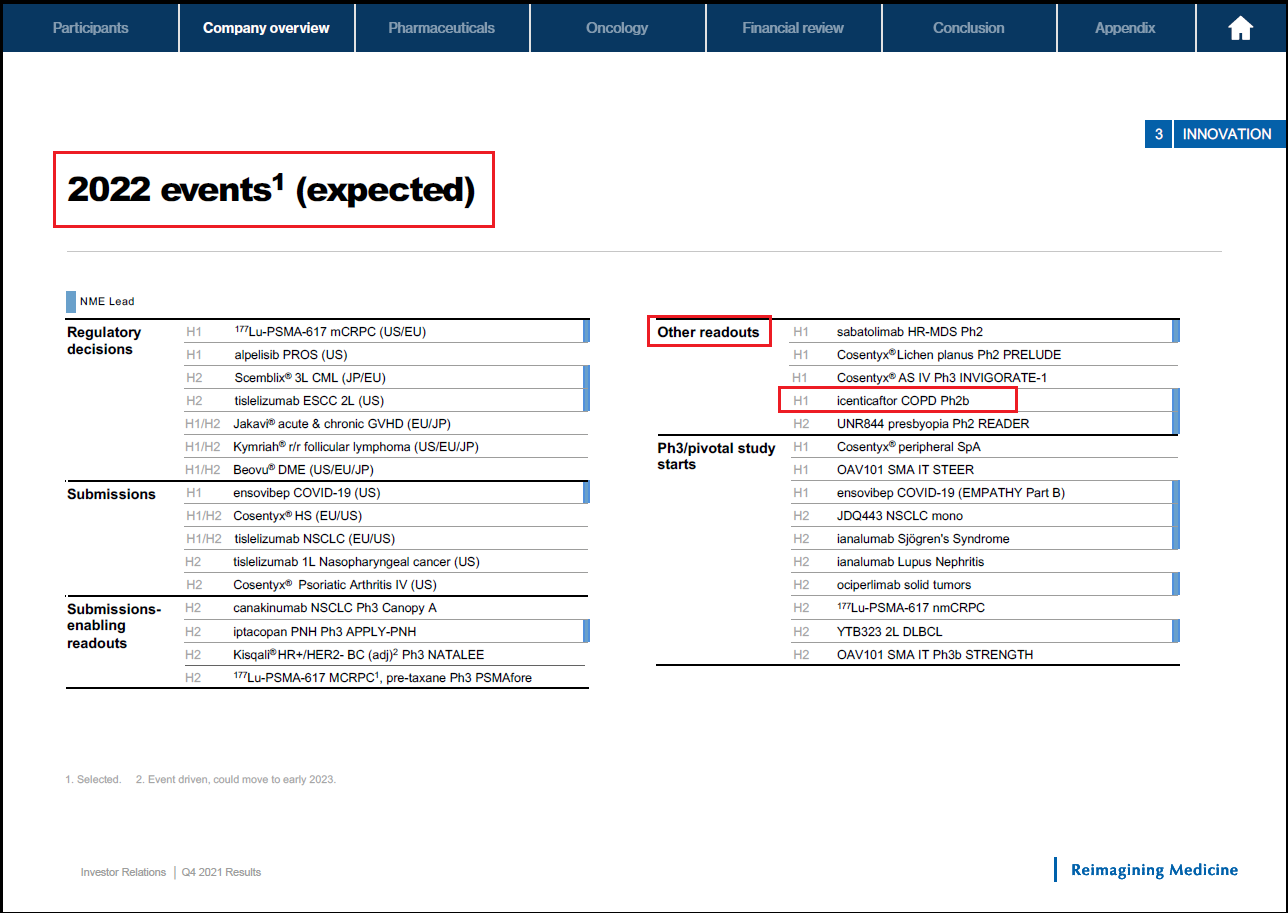
Task: Open the Participants tab
Action: pos(90,28)
